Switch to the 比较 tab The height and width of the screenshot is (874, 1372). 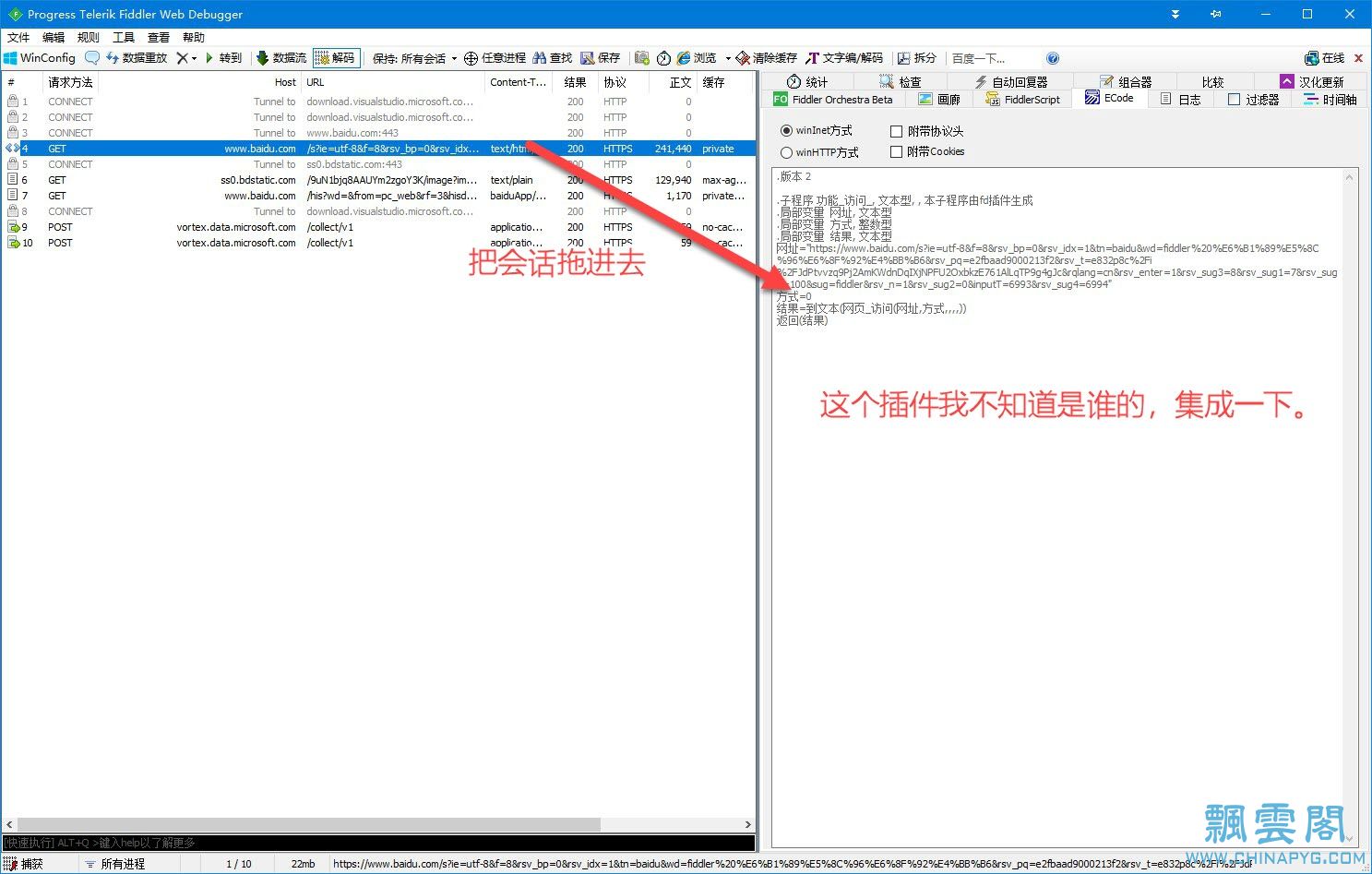(x=1213, y=82)
